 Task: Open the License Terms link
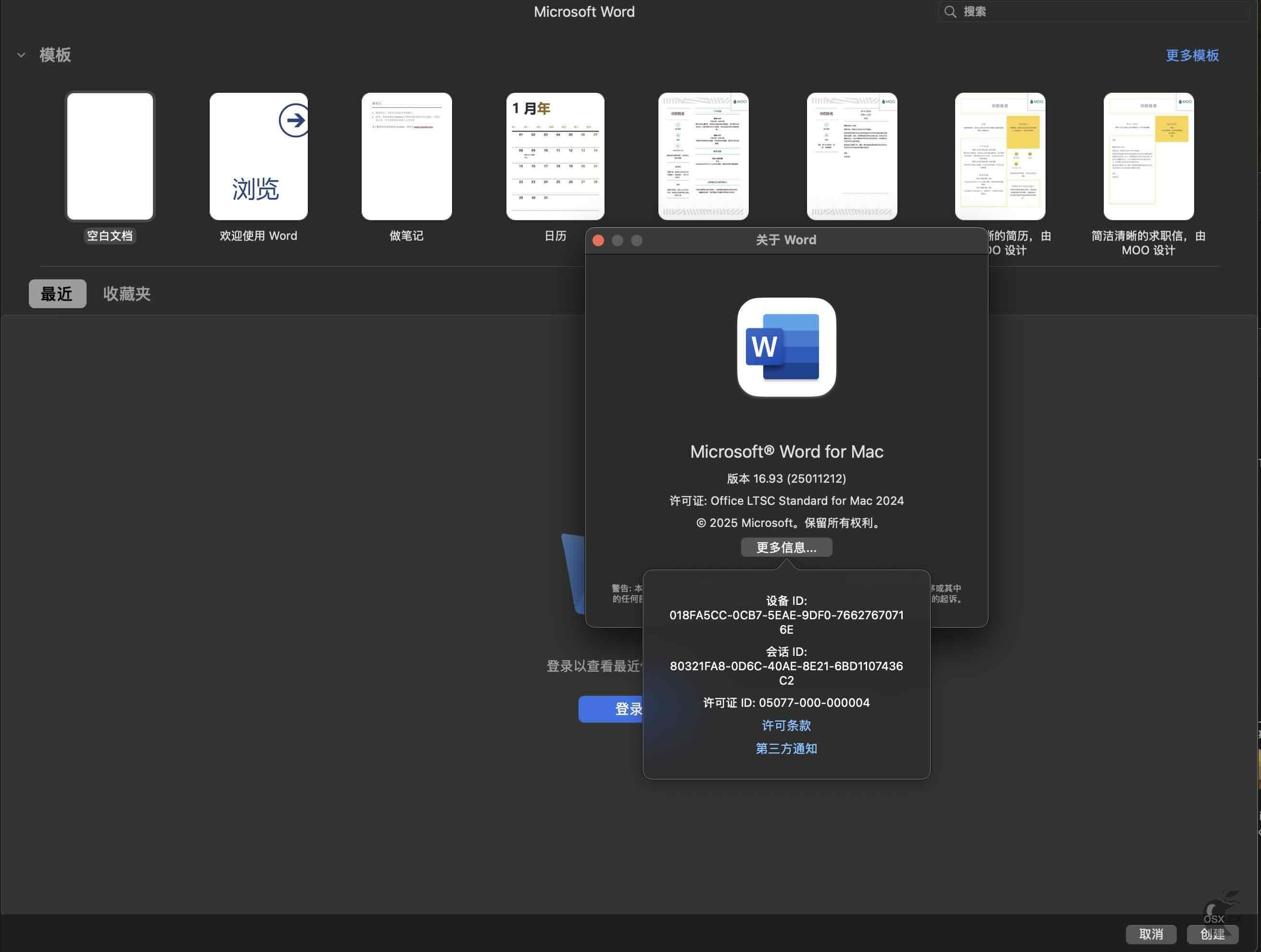click(786, 725)
